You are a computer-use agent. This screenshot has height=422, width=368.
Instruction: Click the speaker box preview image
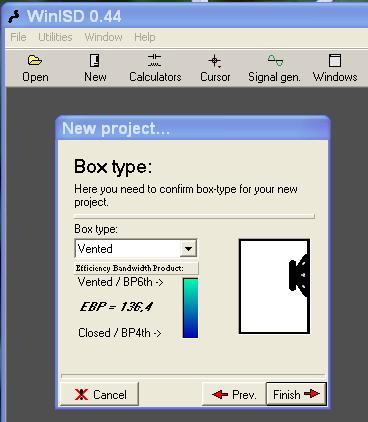[x=274, y=286]
